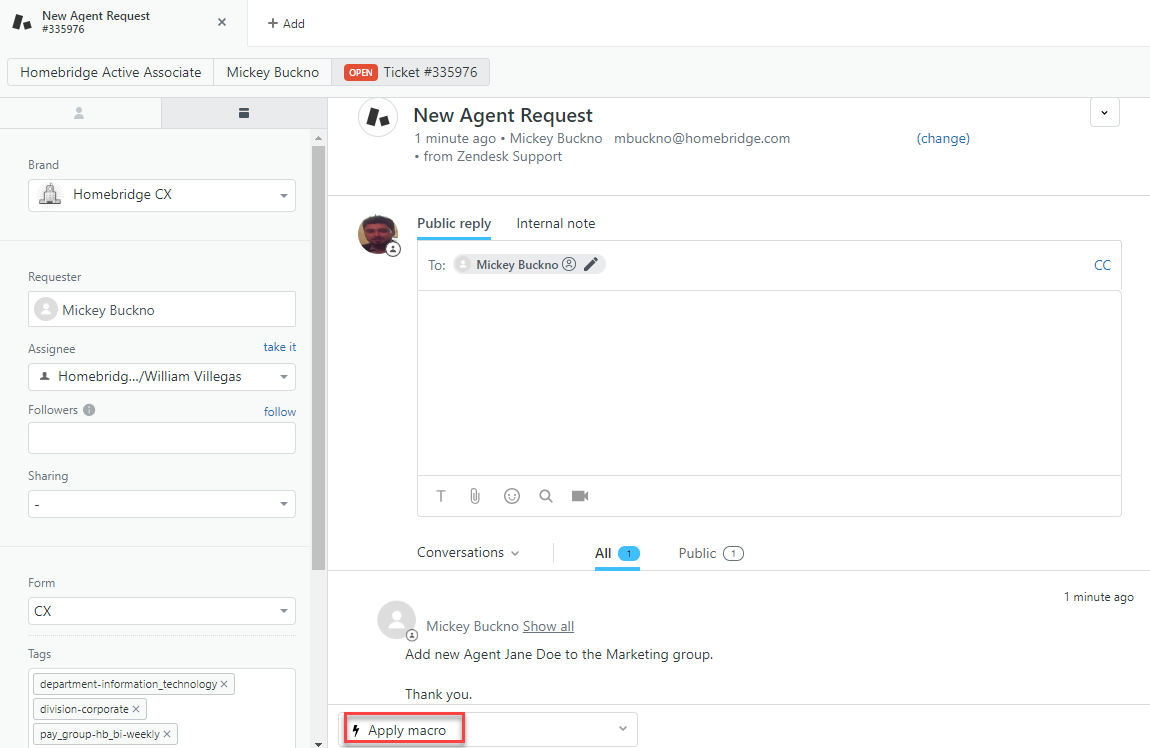Attach a file with the paperclip icon

pos(475,496)
